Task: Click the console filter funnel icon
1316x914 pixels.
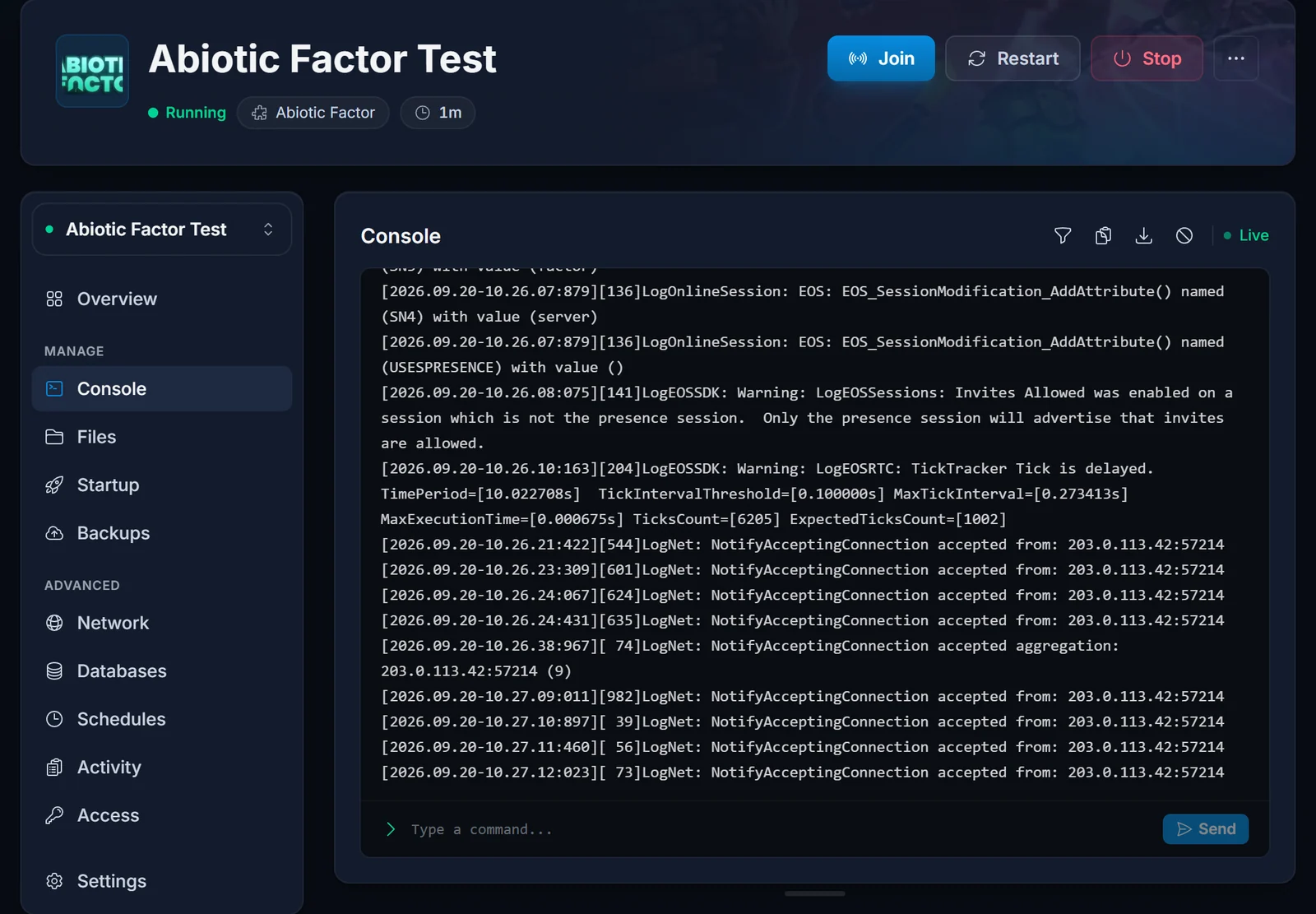Action: click(1063, 236)
